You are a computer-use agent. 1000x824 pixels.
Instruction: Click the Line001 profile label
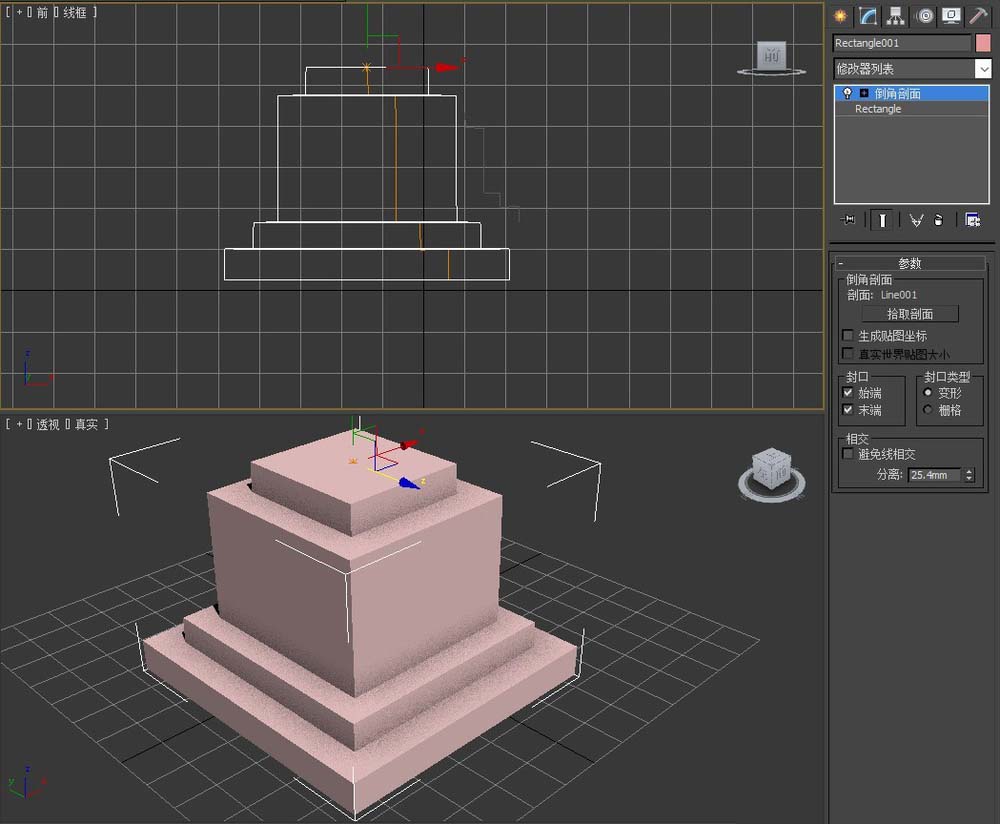[899, 295]
